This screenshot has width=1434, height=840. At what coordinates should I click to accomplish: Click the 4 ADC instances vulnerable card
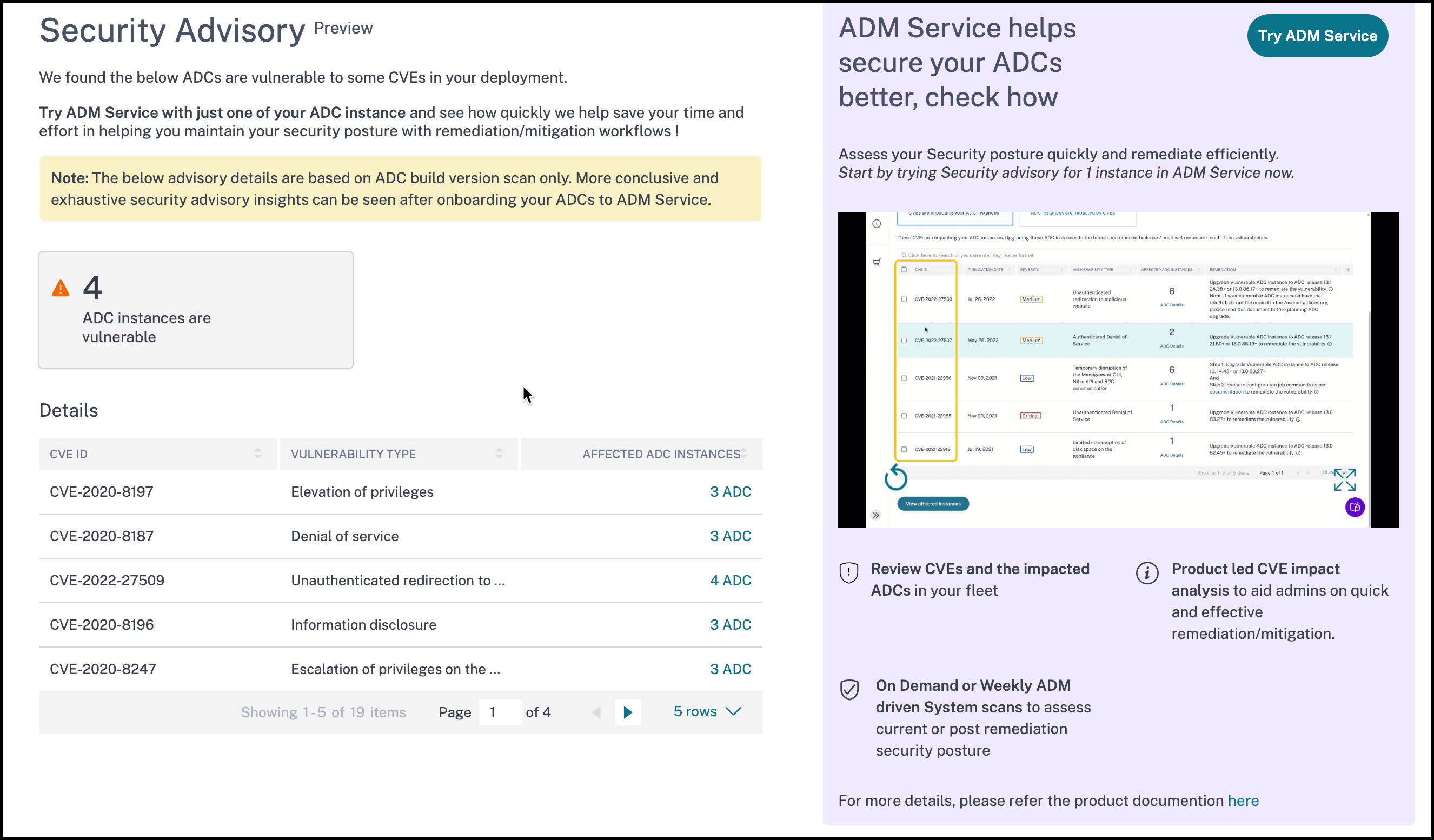(x=196, y=310)
